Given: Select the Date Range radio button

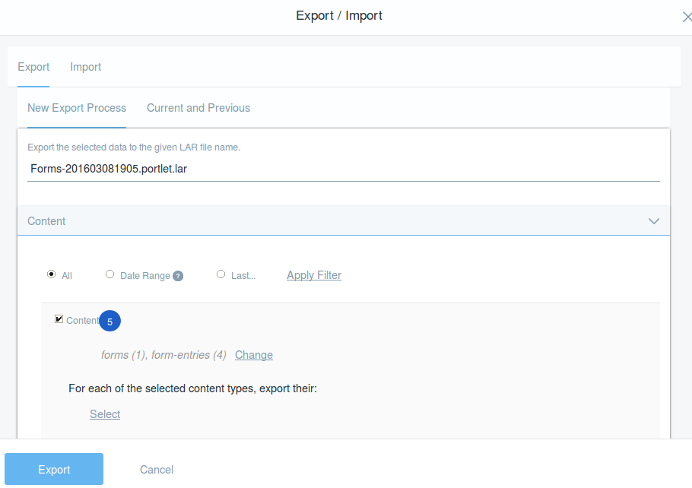Looking at the screenshot, I should (110, 274).
